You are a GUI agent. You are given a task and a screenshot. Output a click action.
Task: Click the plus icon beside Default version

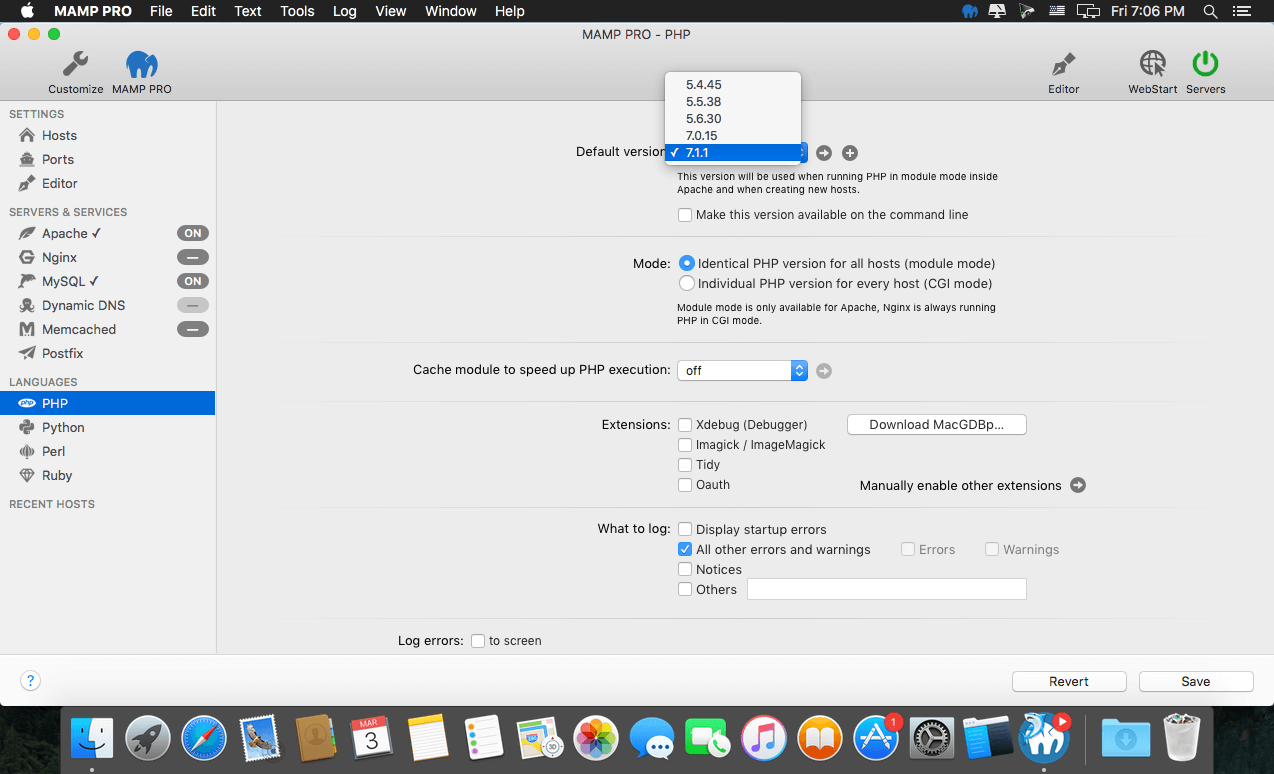(x=850, y=153)
